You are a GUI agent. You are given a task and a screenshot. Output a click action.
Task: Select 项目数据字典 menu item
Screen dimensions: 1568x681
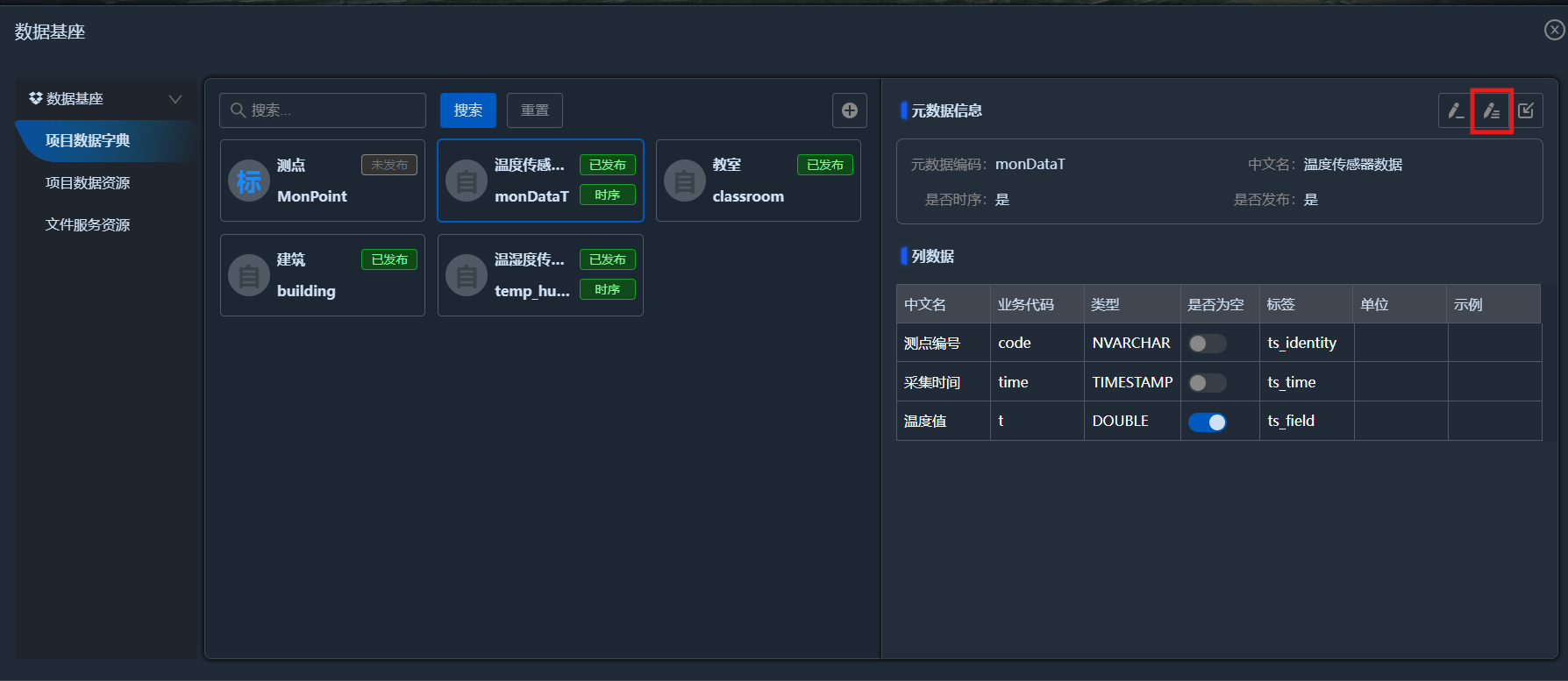[105, 141]
